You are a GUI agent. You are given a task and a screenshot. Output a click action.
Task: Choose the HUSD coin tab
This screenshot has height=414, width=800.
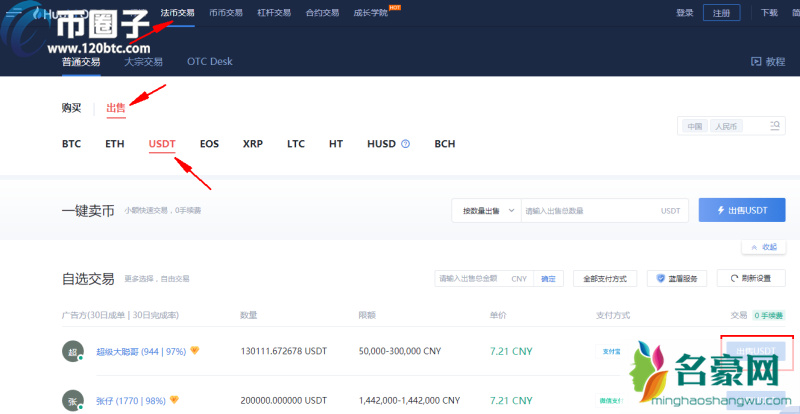382,144
